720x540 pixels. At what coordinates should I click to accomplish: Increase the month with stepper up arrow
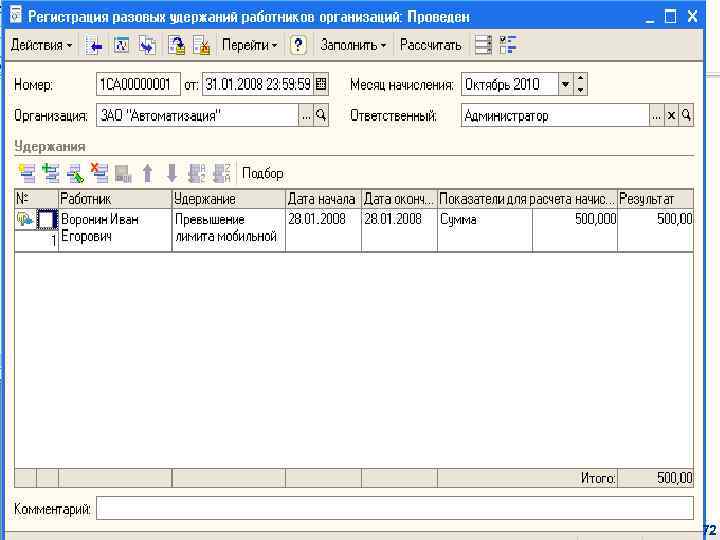pos(580,79)
